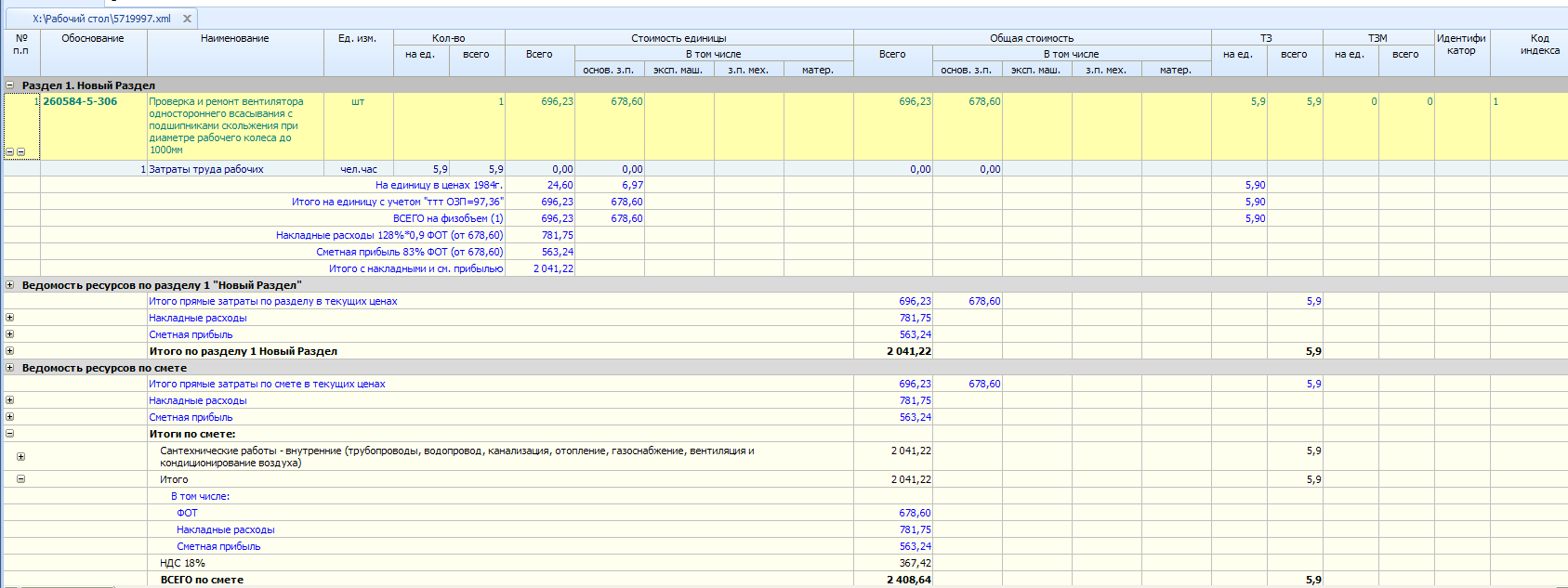Viewport: 1568px width, 588px height.
Task: Click the "ФОТ" line under "В том числе:"
Action: pos(187,513)
